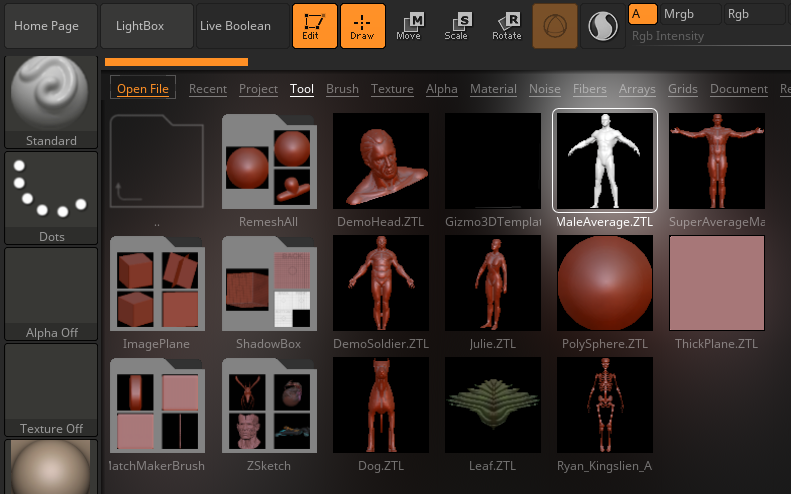Enable Mrgb paint mode
The image size is (791, 494).
(x=690, y=14)
